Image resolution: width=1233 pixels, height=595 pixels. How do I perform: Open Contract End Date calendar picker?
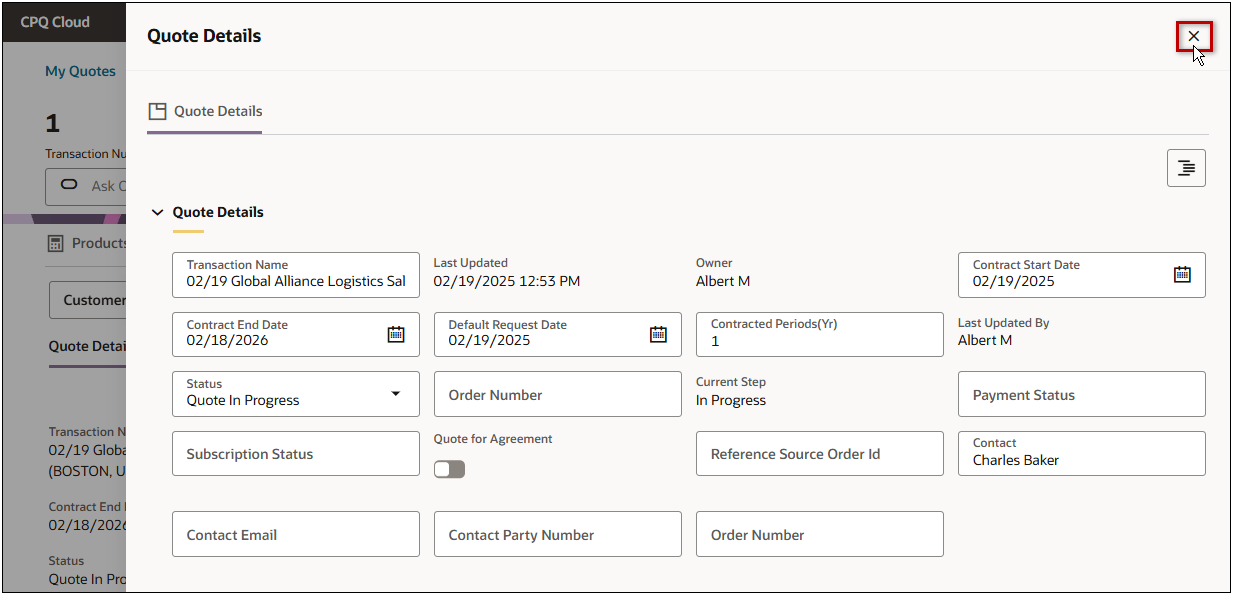coord(396,334)
